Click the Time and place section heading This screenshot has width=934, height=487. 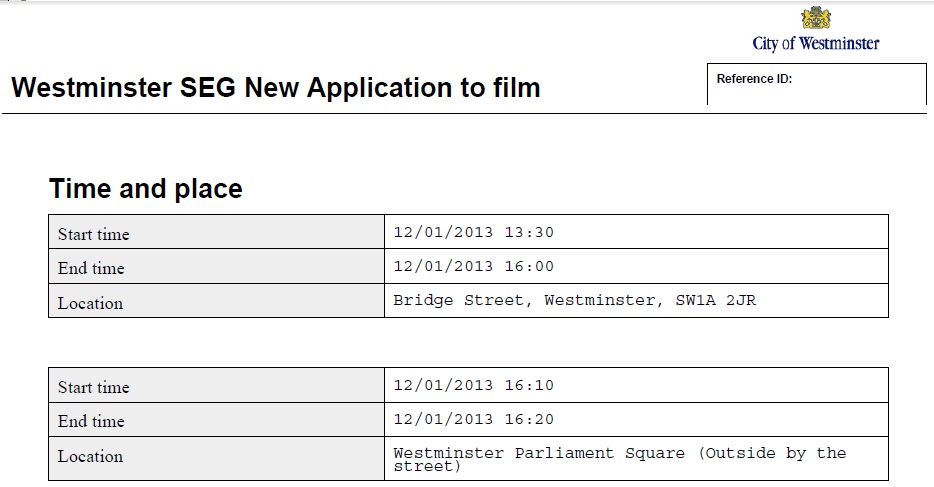(x=146, y=189)
